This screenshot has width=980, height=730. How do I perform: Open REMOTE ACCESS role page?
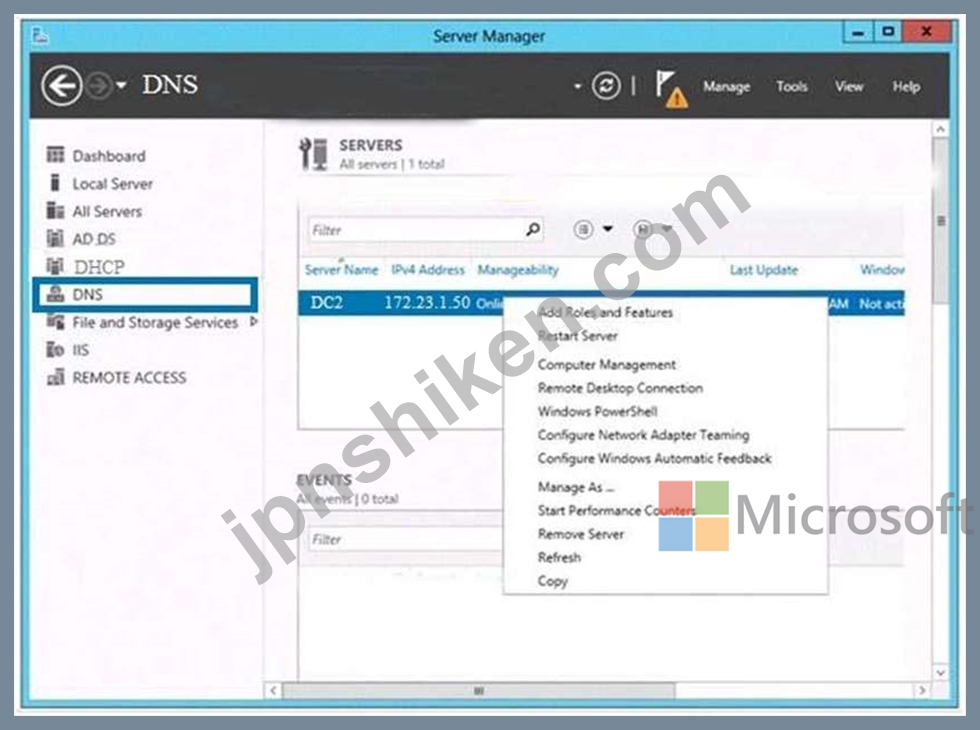click(129, 378)
